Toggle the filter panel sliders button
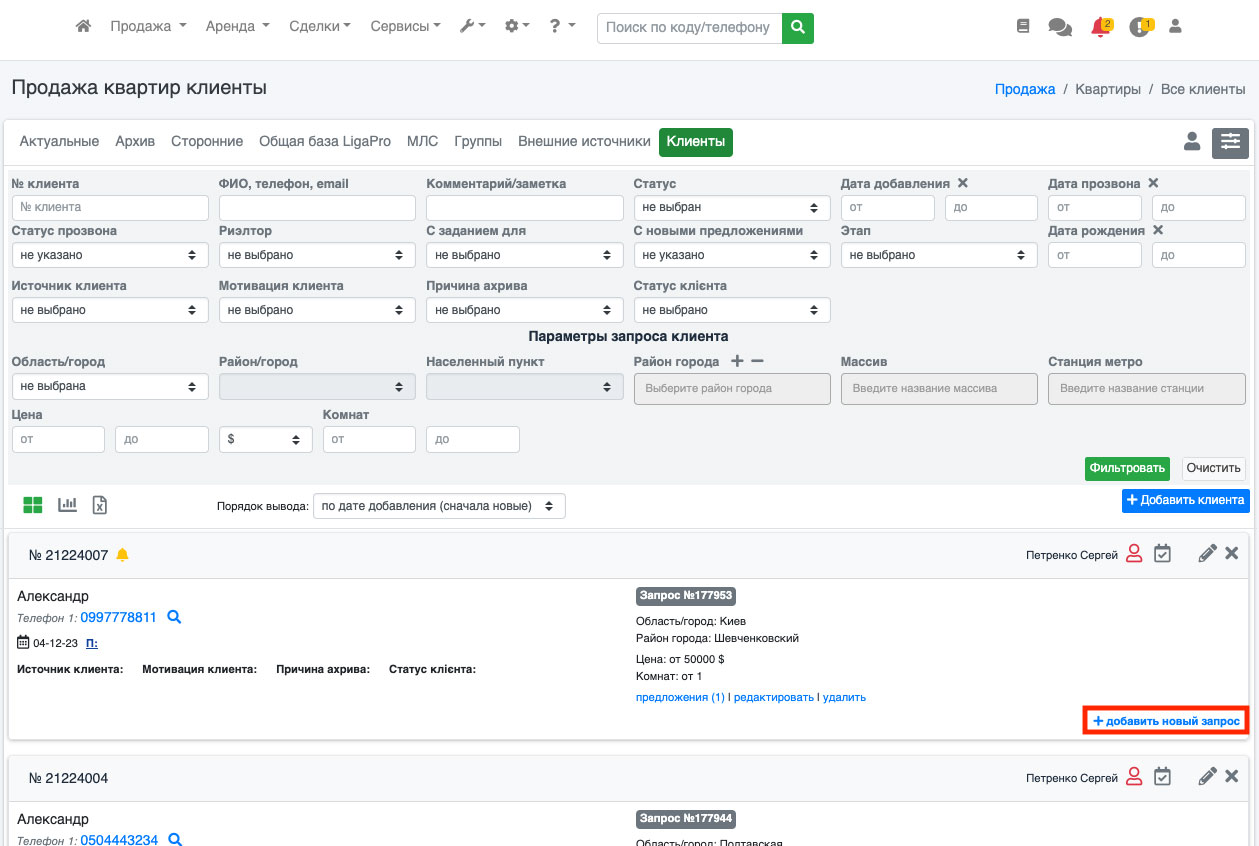 [1230, 143]
